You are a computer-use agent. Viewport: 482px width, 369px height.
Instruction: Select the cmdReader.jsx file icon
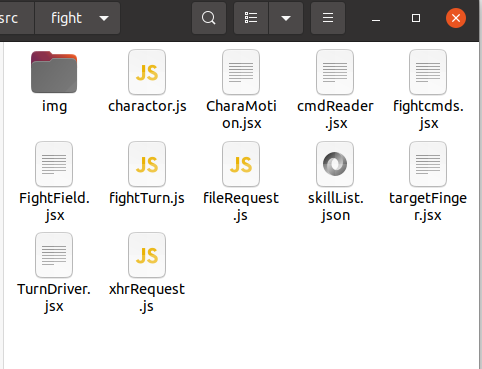coord(335,72)
